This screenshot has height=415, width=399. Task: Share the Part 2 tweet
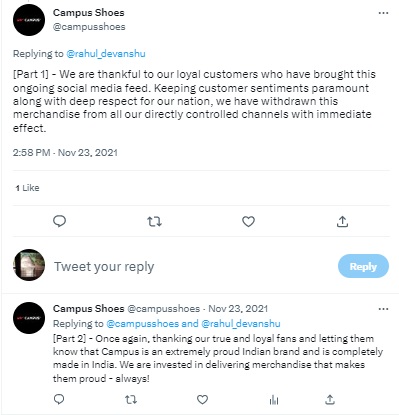[330, 399]
